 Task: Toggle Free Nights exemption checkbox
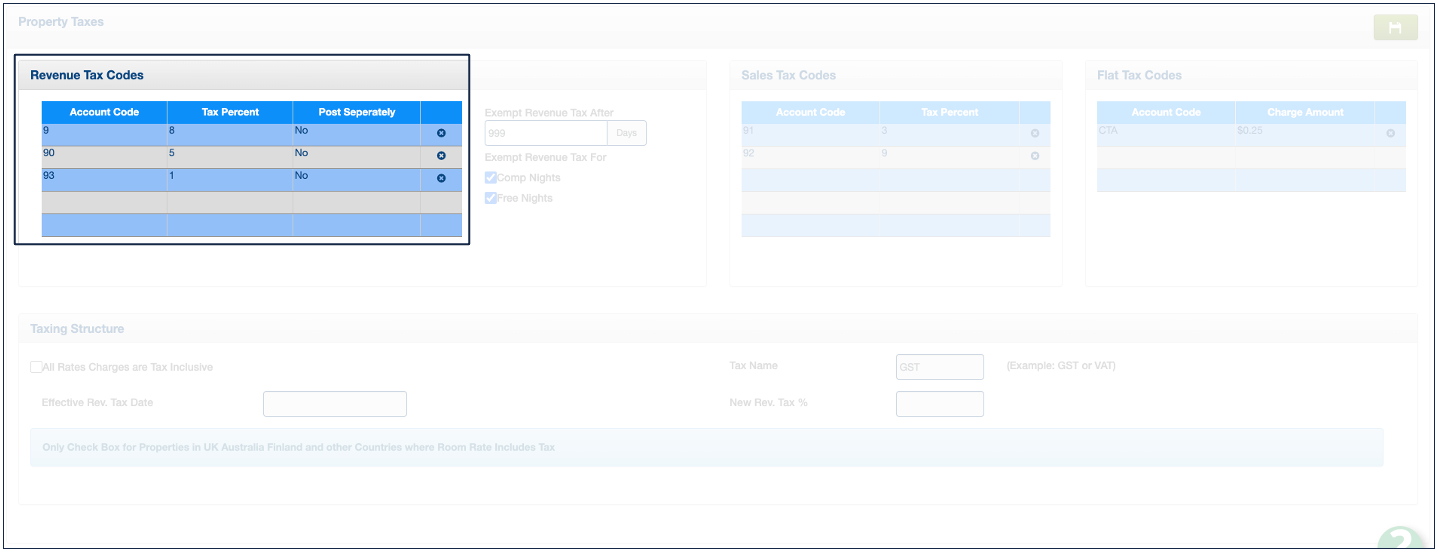pos(491,198)
